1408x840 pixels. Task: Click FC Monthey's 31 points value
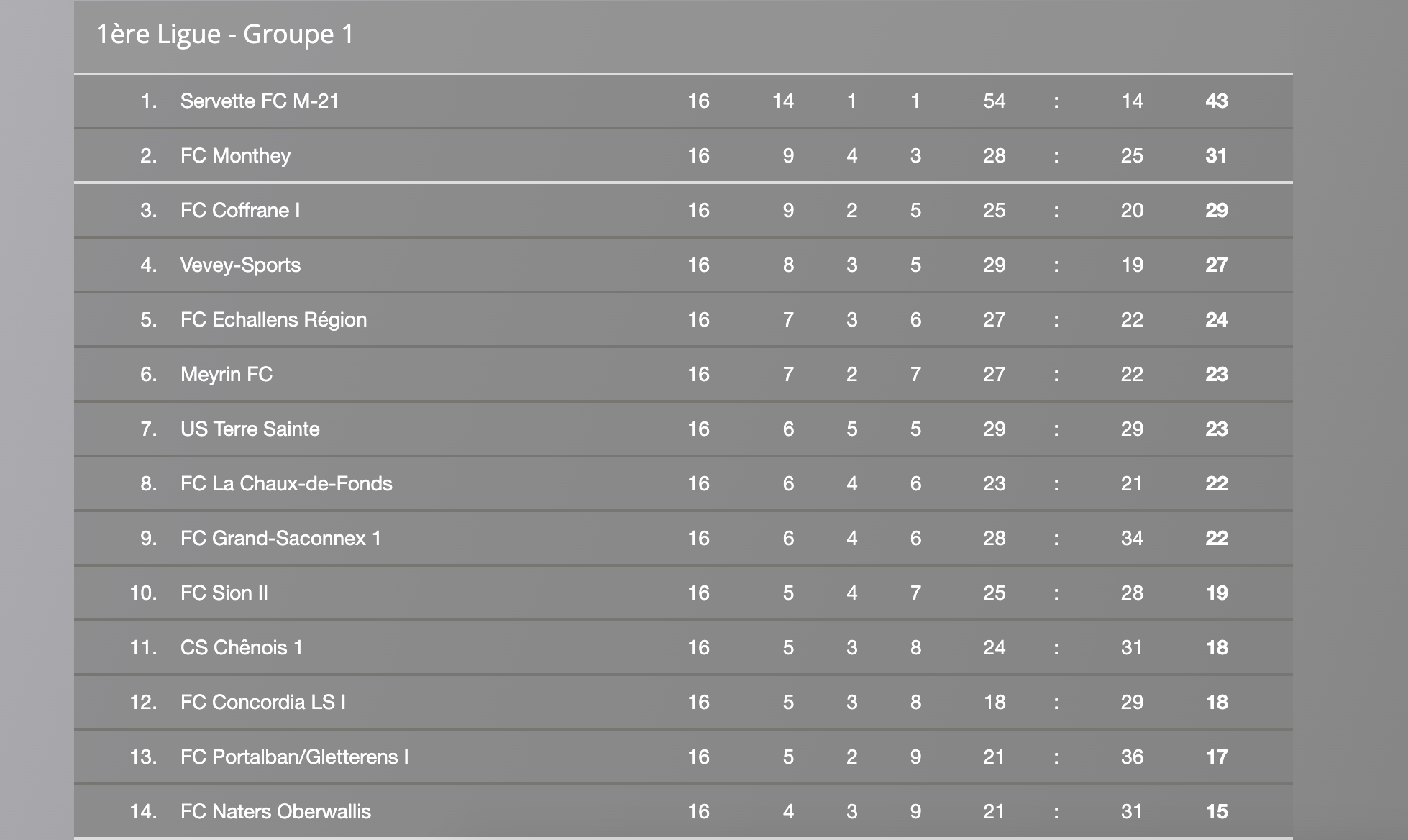pyautogui.click(x=1216, y=155)
